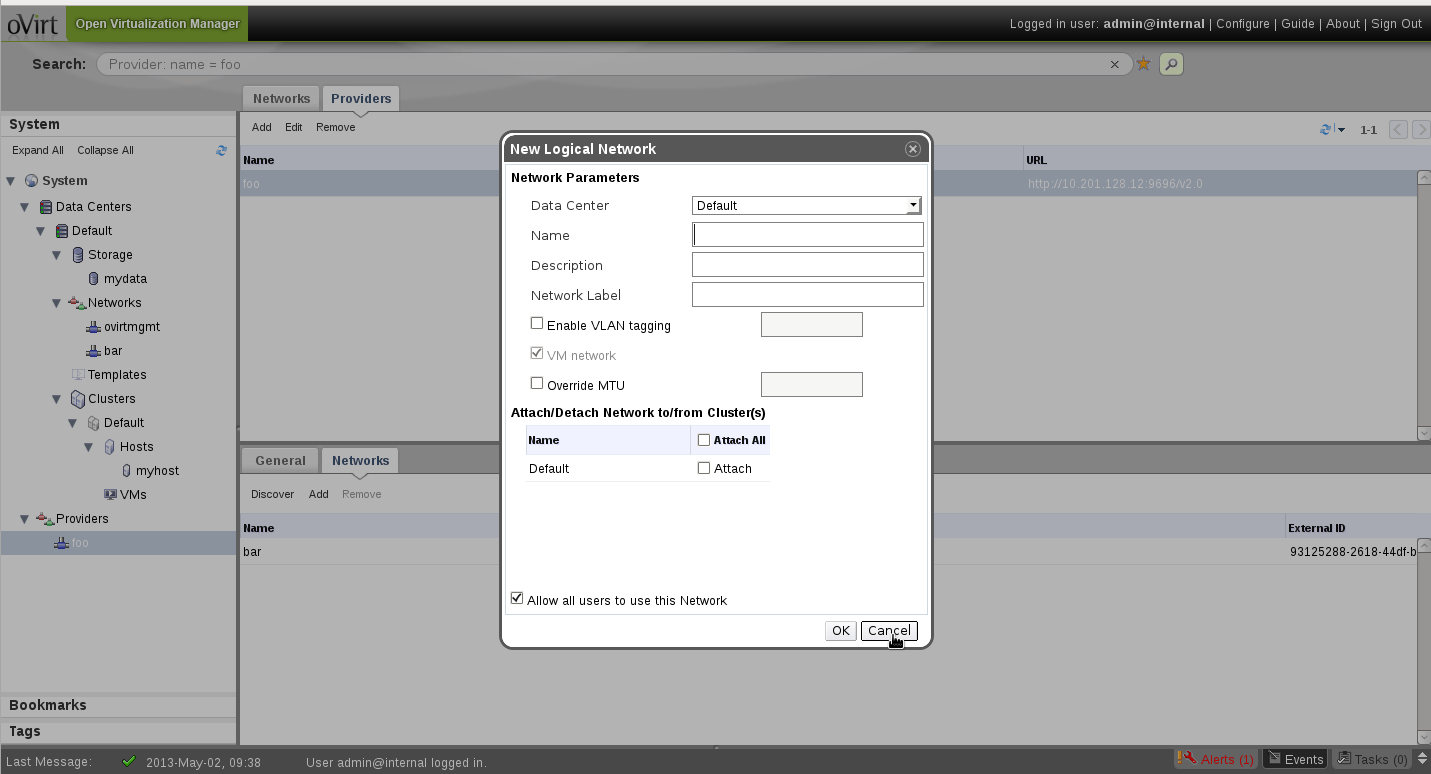Click the search magnifier button

pyautogui.click(x=1171, y=64)
